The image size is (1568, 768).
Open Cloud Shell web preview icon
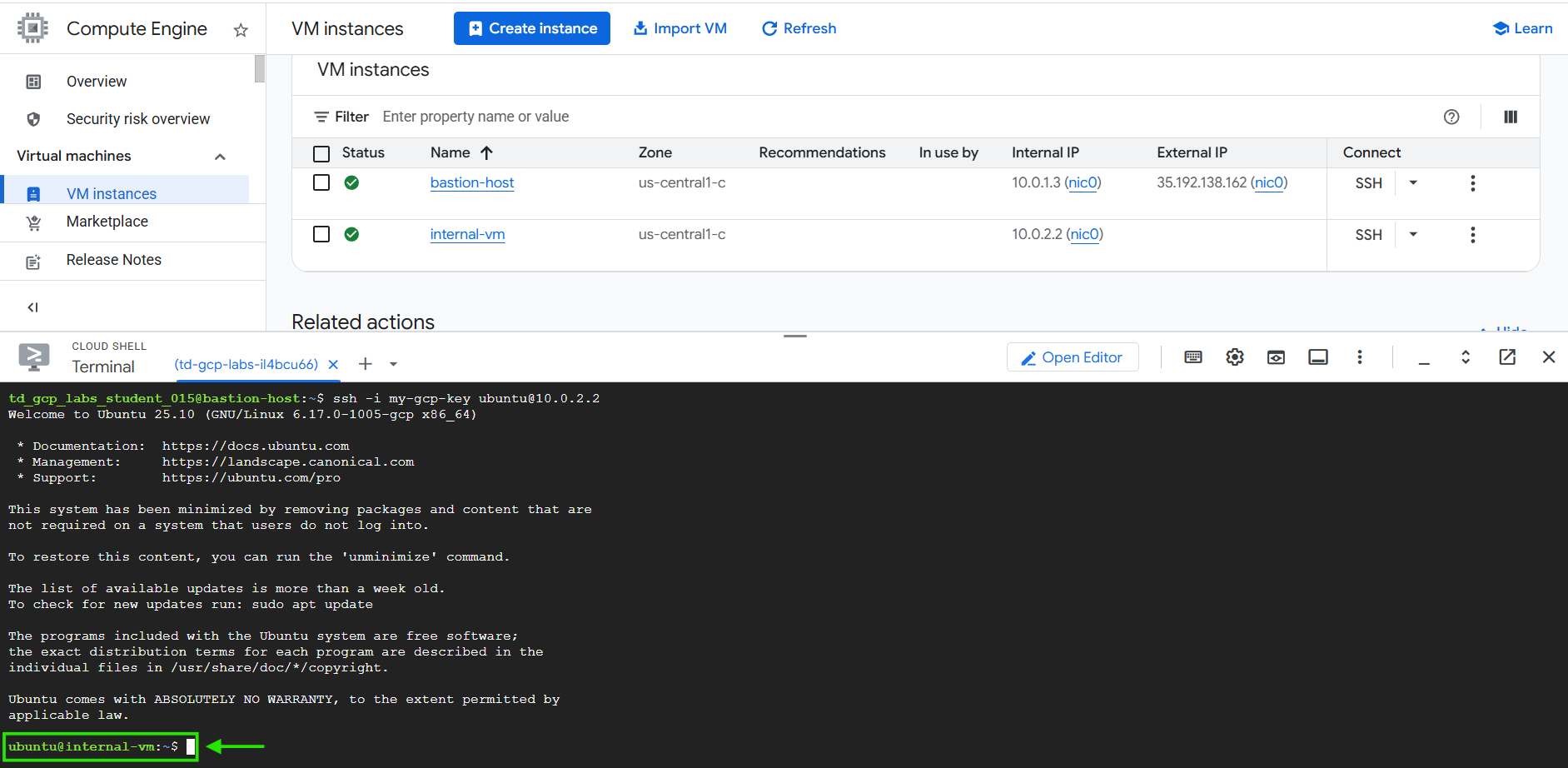tap(1275, 357)
